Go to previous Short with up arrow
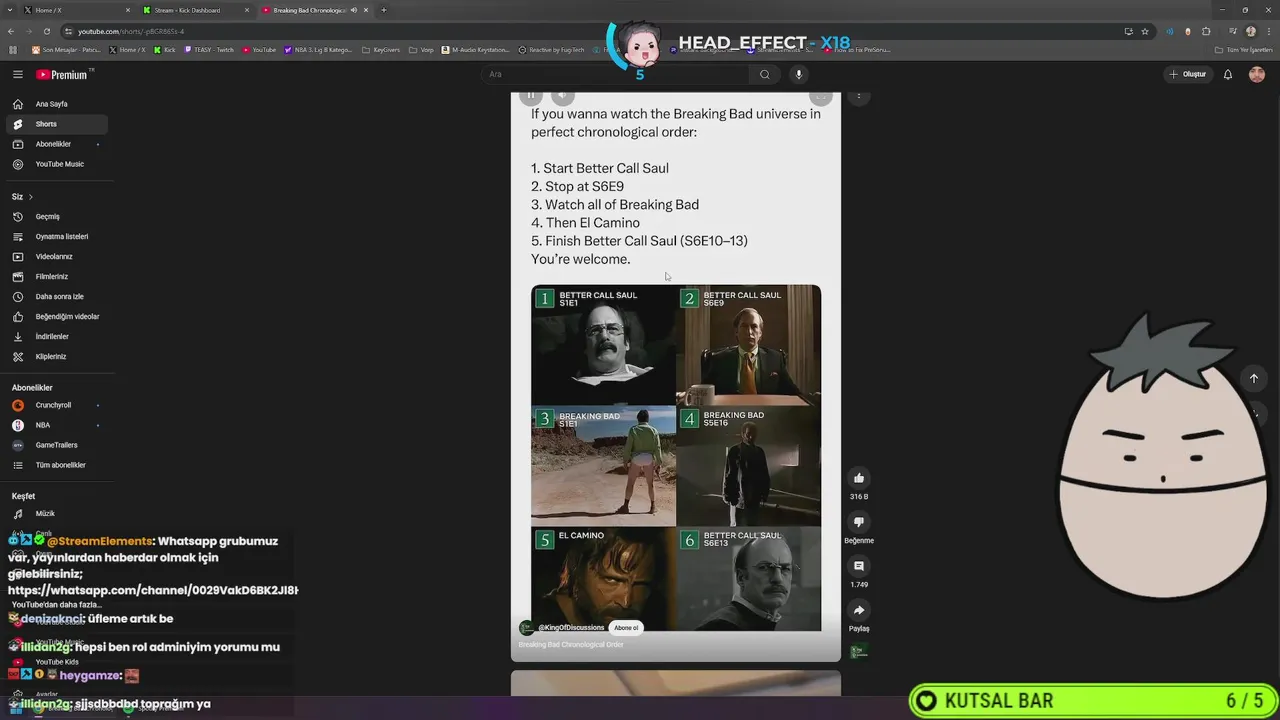1280x720 pixels. tap(1253, 378)
